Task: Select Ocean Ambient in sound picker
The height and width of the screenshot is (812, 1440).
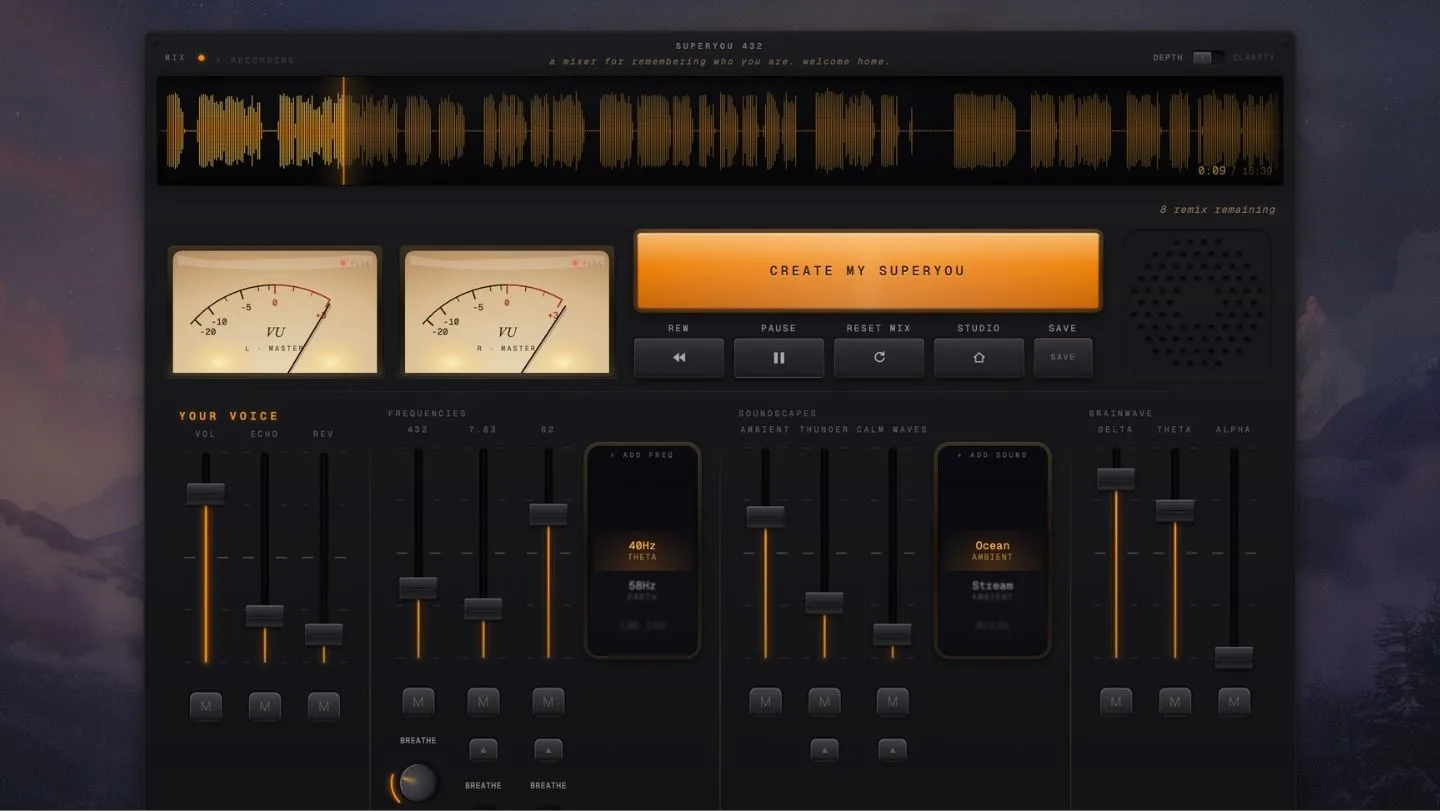Action: 992,550
